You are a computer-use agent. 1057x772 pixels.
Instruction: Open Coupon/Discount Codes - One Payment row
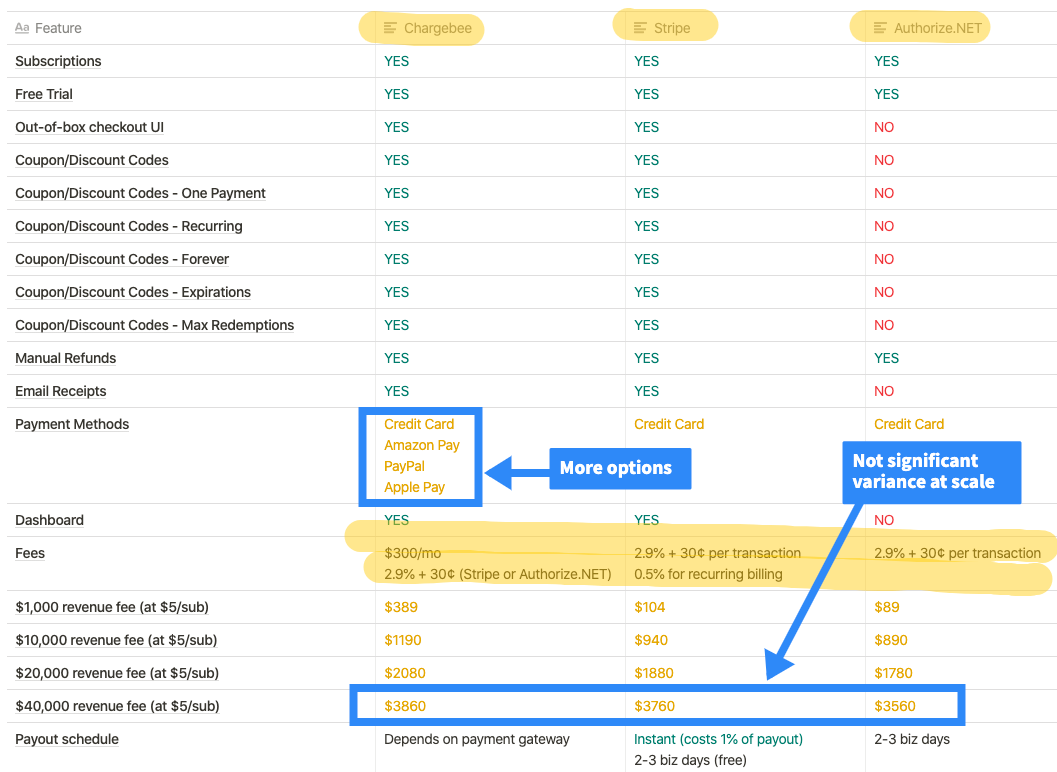(x=140, y=194)
